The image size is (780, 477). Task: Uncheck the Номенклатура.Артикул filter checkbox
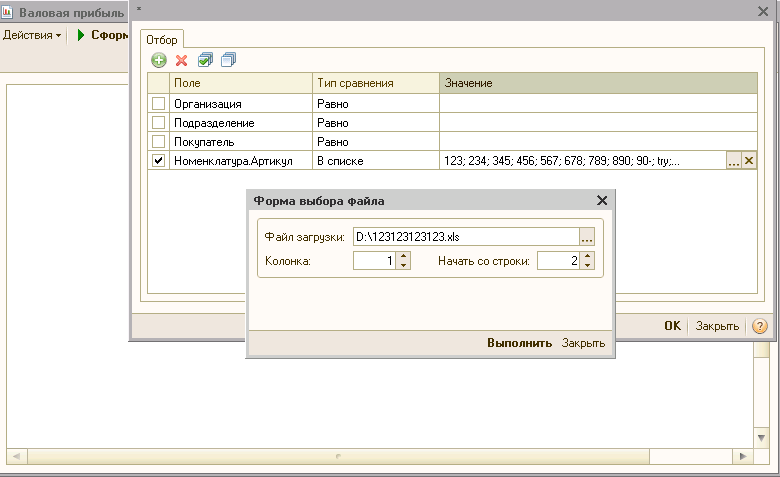coord(158,160)
